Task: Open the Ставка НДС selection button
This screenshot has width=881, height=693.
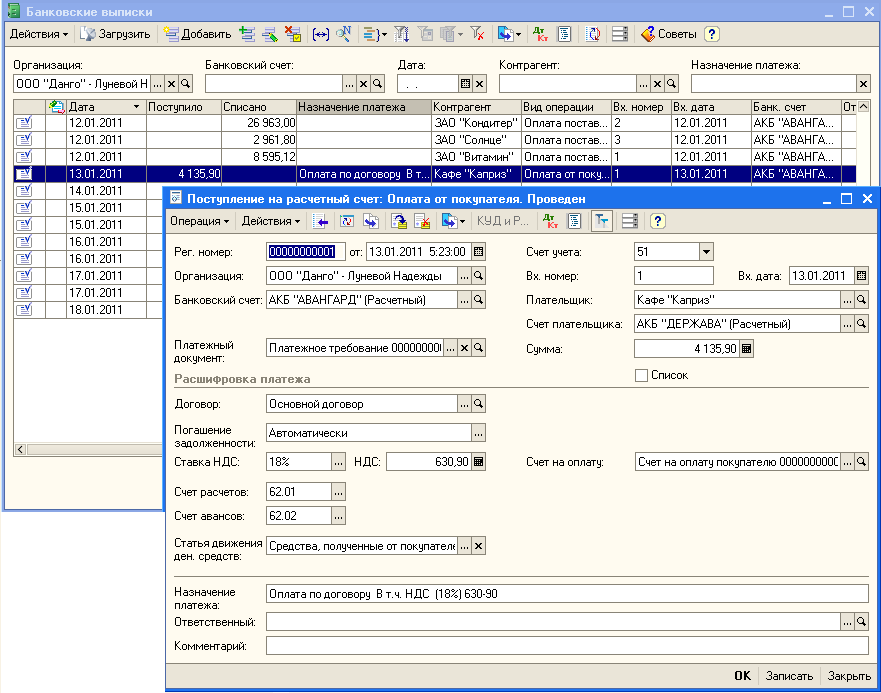Action: pyautogui.click(x=338, y=462)
